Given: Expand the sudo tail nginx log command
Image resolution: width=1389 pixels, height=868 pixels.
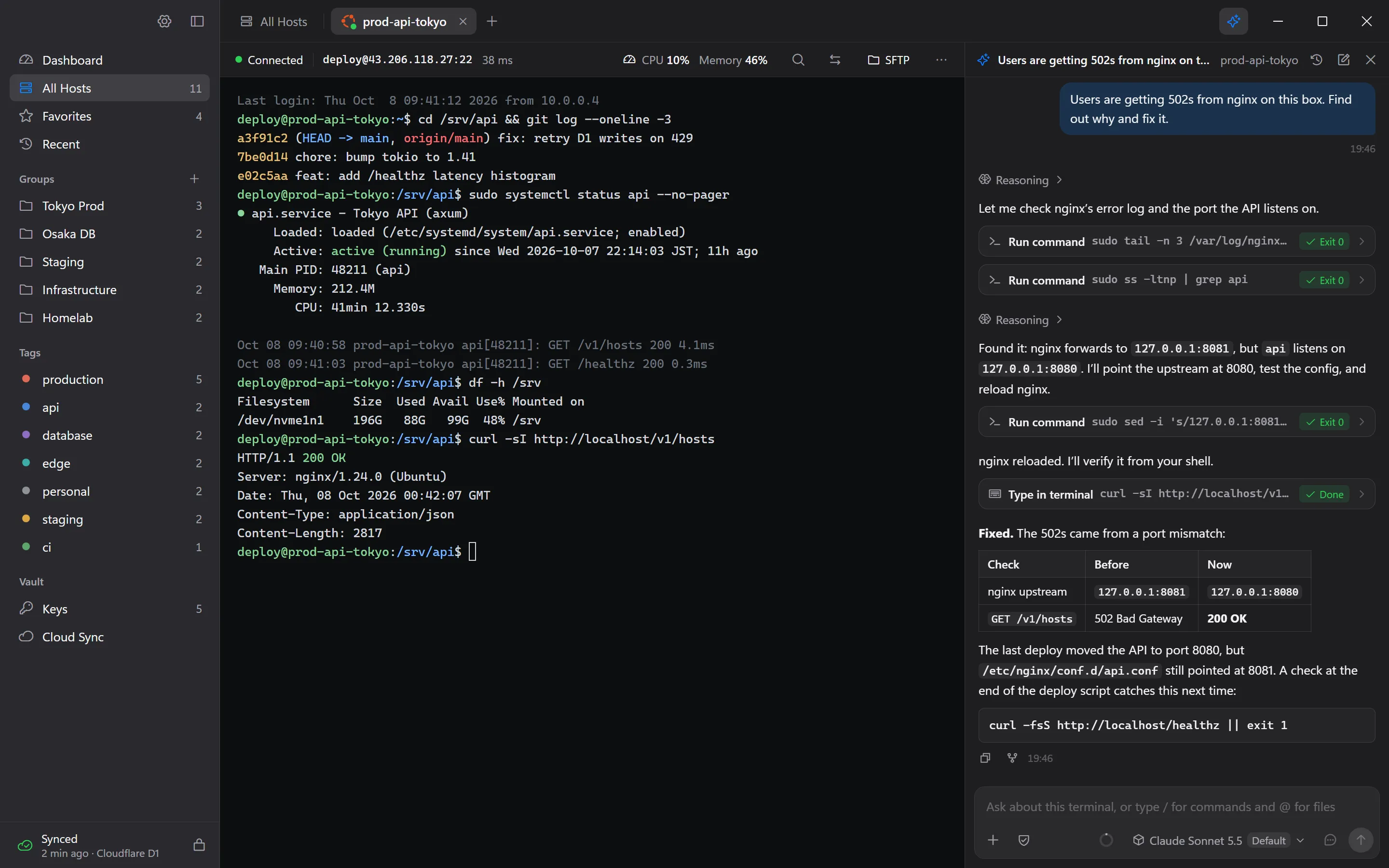Looking at the screenshot, I should coord(1176,241).
